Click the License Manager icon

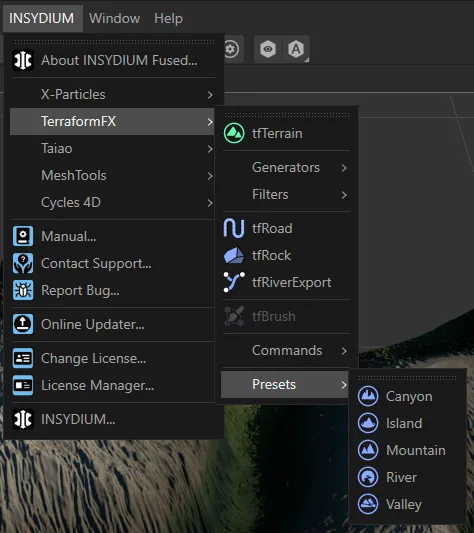coord(23,385)
